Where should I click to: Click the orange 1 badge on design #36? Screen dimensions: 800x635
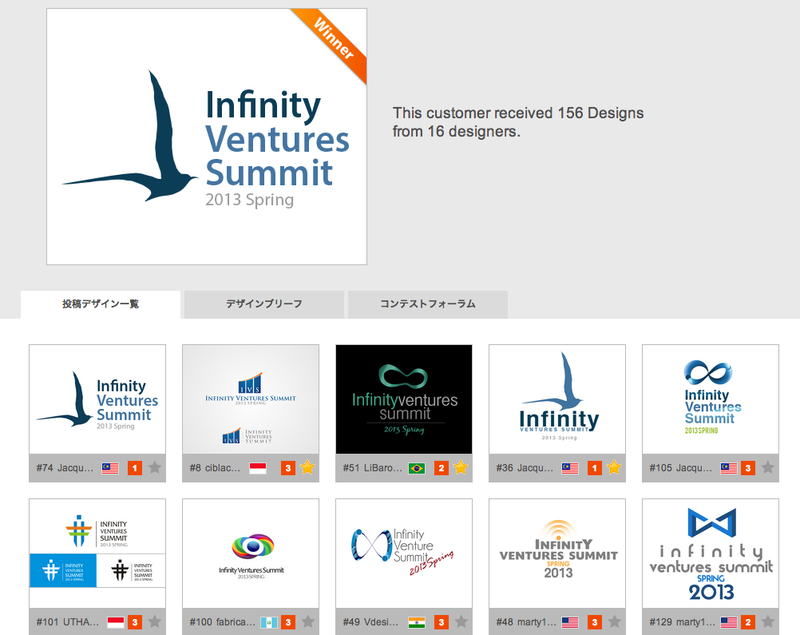pos(594,468)
